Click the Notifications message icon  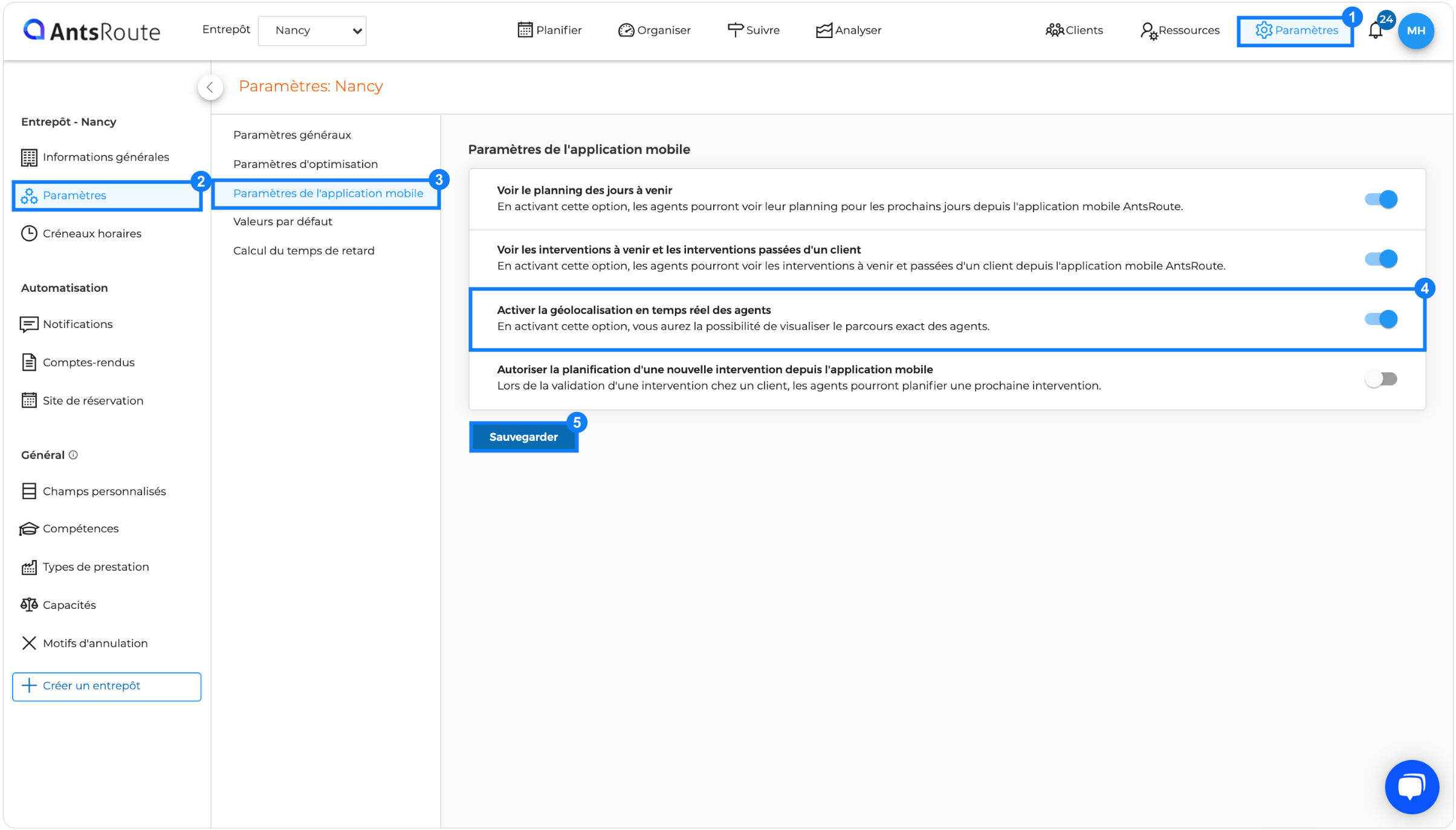click(29, 324)
